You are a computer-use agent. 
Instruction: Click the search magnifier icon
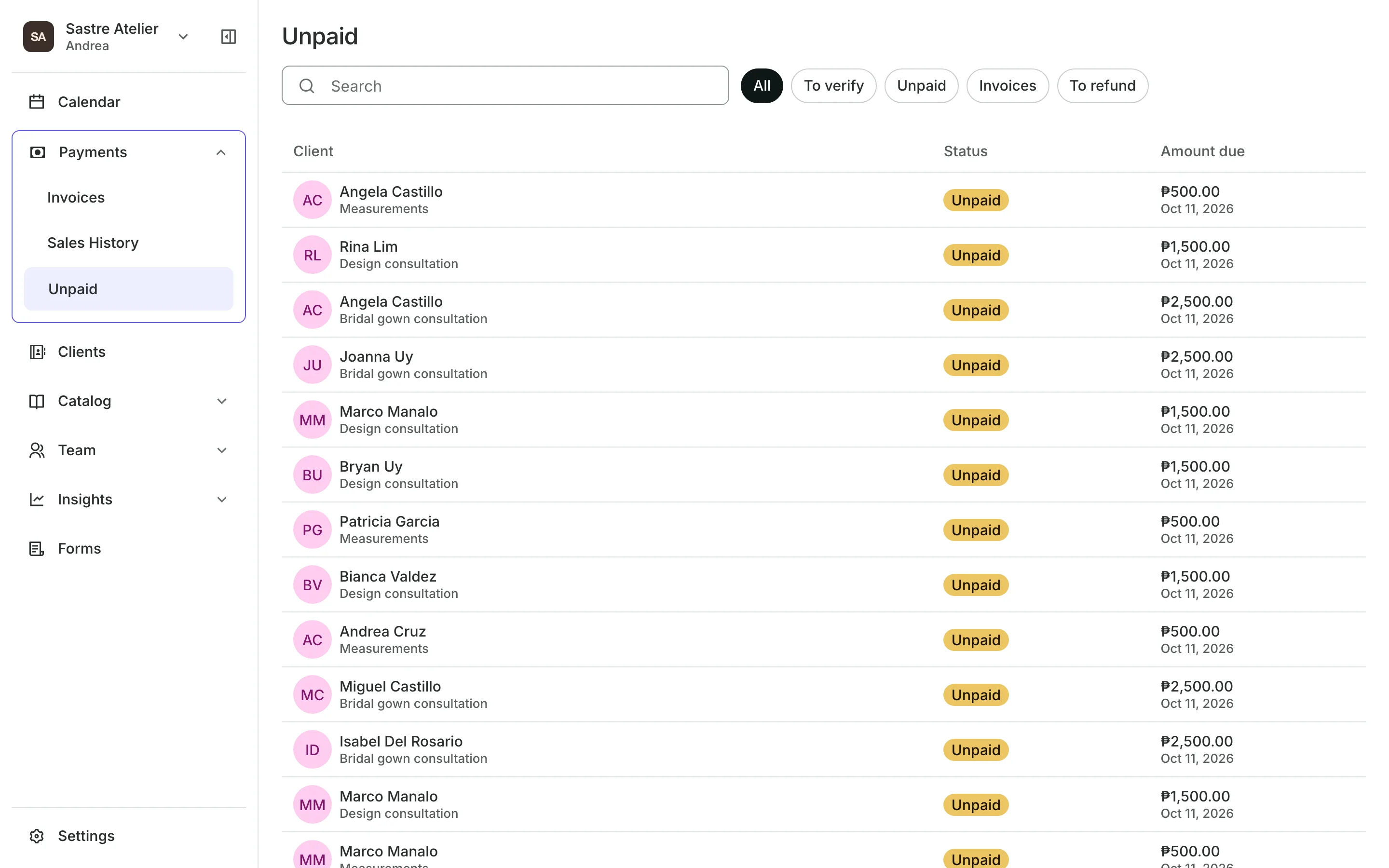click(x=307, y=86)
